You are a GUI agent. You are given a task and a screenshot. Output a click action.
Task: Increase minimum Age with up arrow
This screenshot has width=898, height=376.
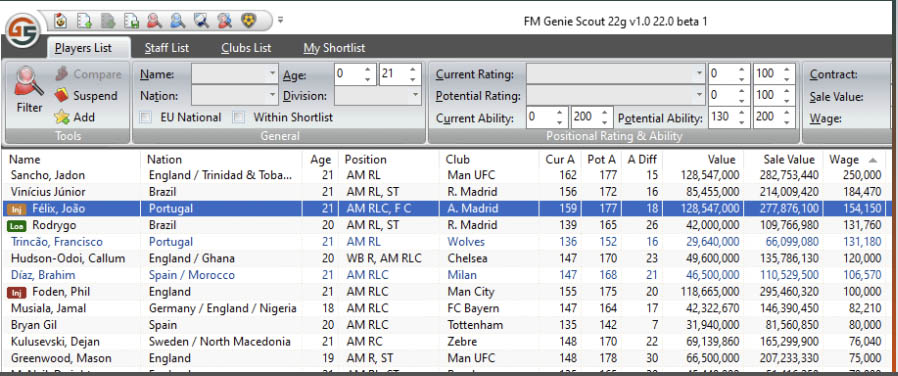click(368, 69)
